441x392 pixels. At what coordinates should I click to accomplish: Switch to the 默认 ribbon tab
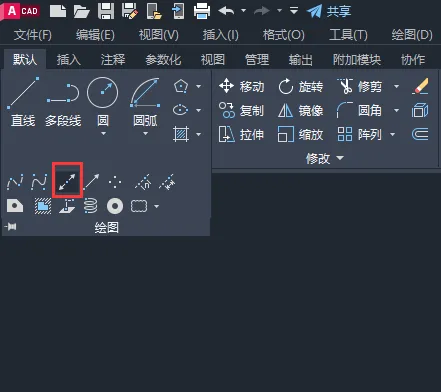(25, 60)
